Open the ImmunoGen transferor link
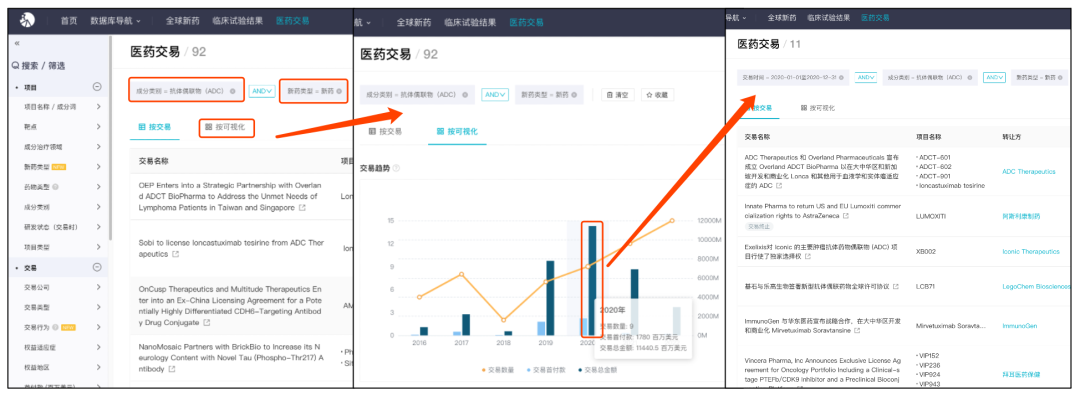This screenshot has height=396, width=1080. [x=1019, y=326]
